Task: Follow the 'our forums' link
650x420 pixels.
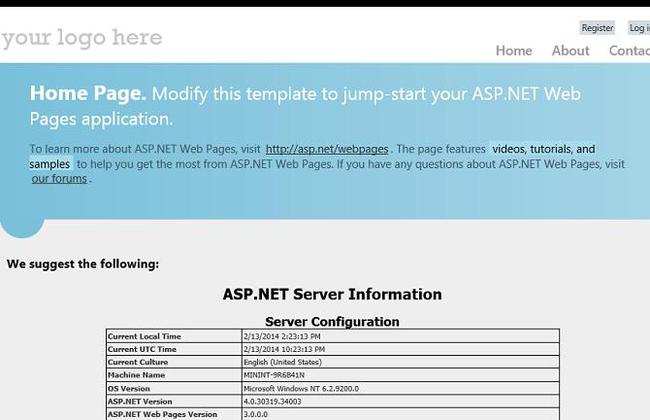Action: pyautogui.click(x=59, y=179)
